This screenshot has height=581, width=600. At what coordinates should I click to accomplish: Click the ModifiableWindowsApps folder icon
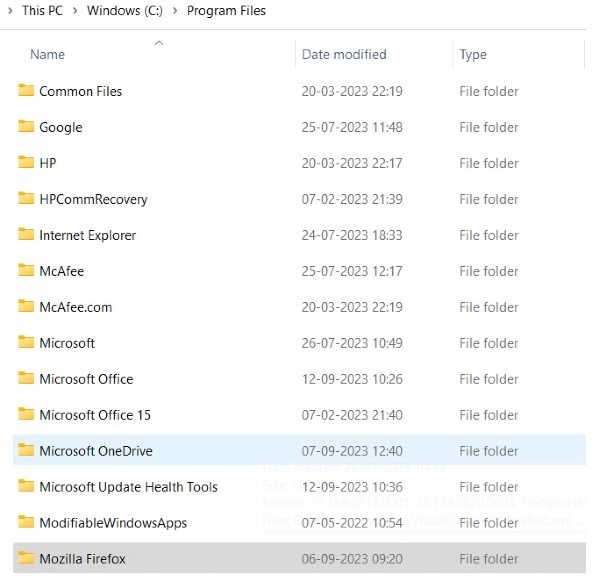coord(26,522)
